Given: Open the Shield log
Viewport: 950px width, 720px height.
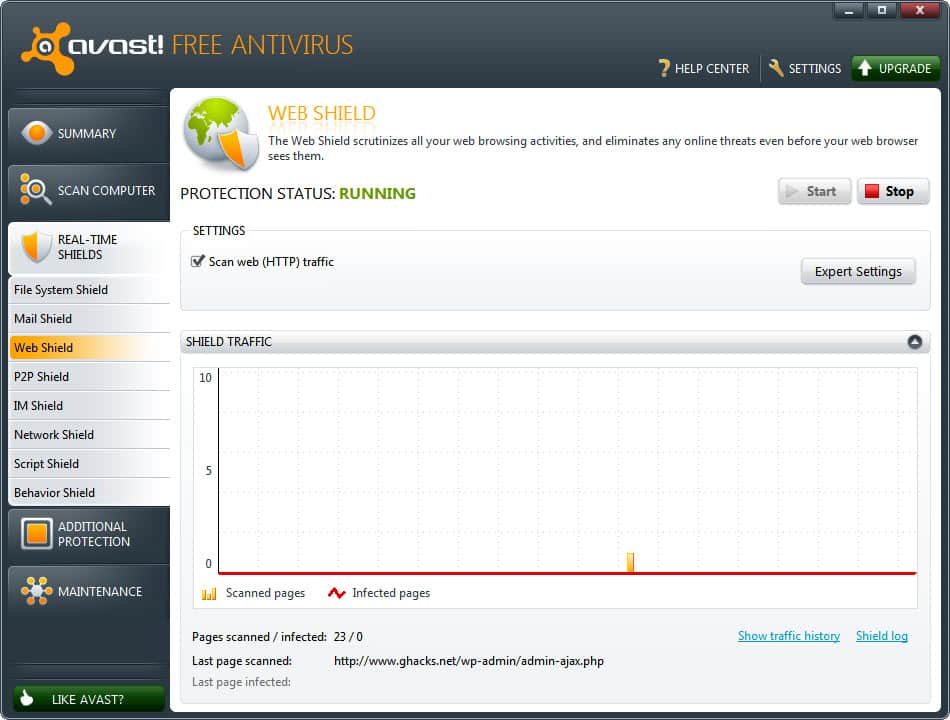Looking at the screenshot, I should [881, 635].
